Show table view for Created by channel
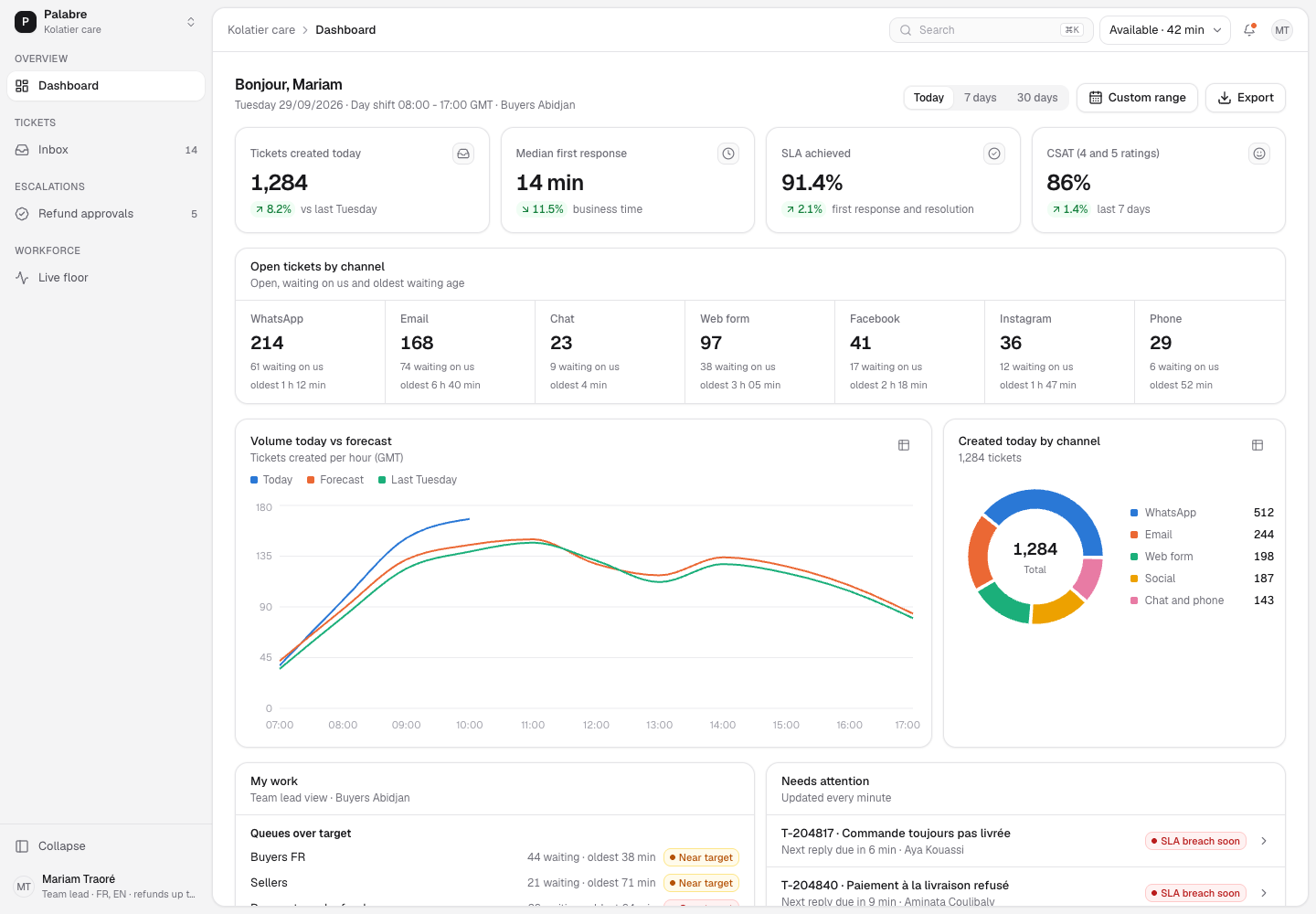 (1258, 445)
